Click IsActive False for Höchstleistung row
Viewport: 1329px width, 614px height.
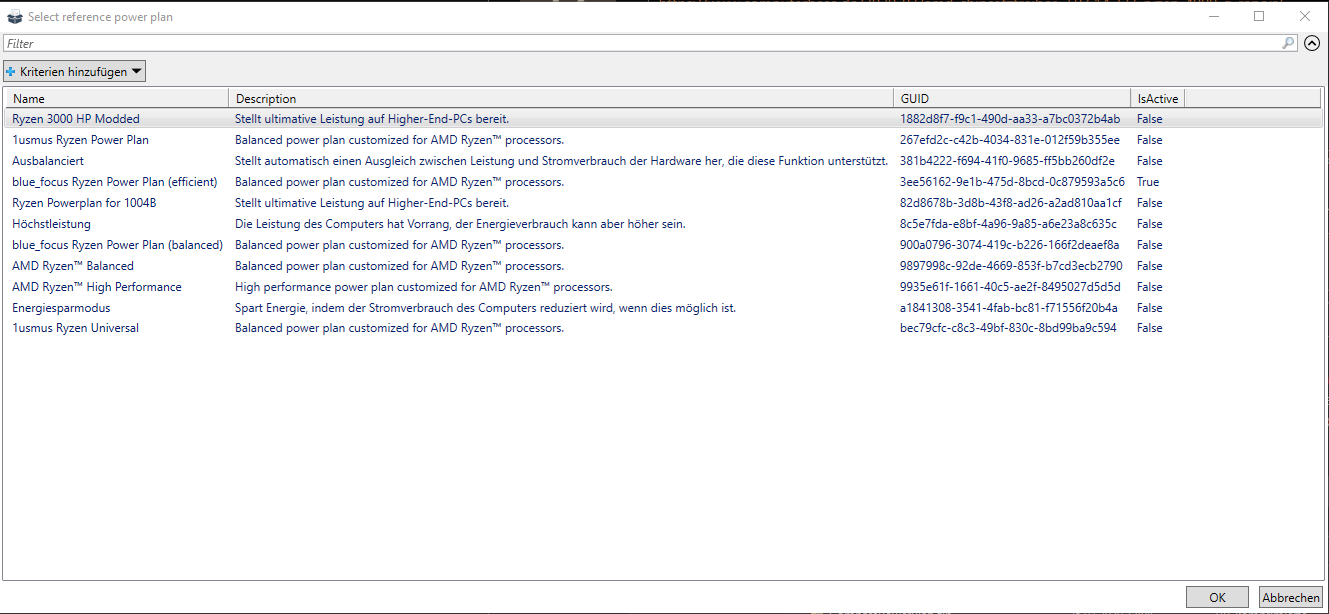(1149, 224)
